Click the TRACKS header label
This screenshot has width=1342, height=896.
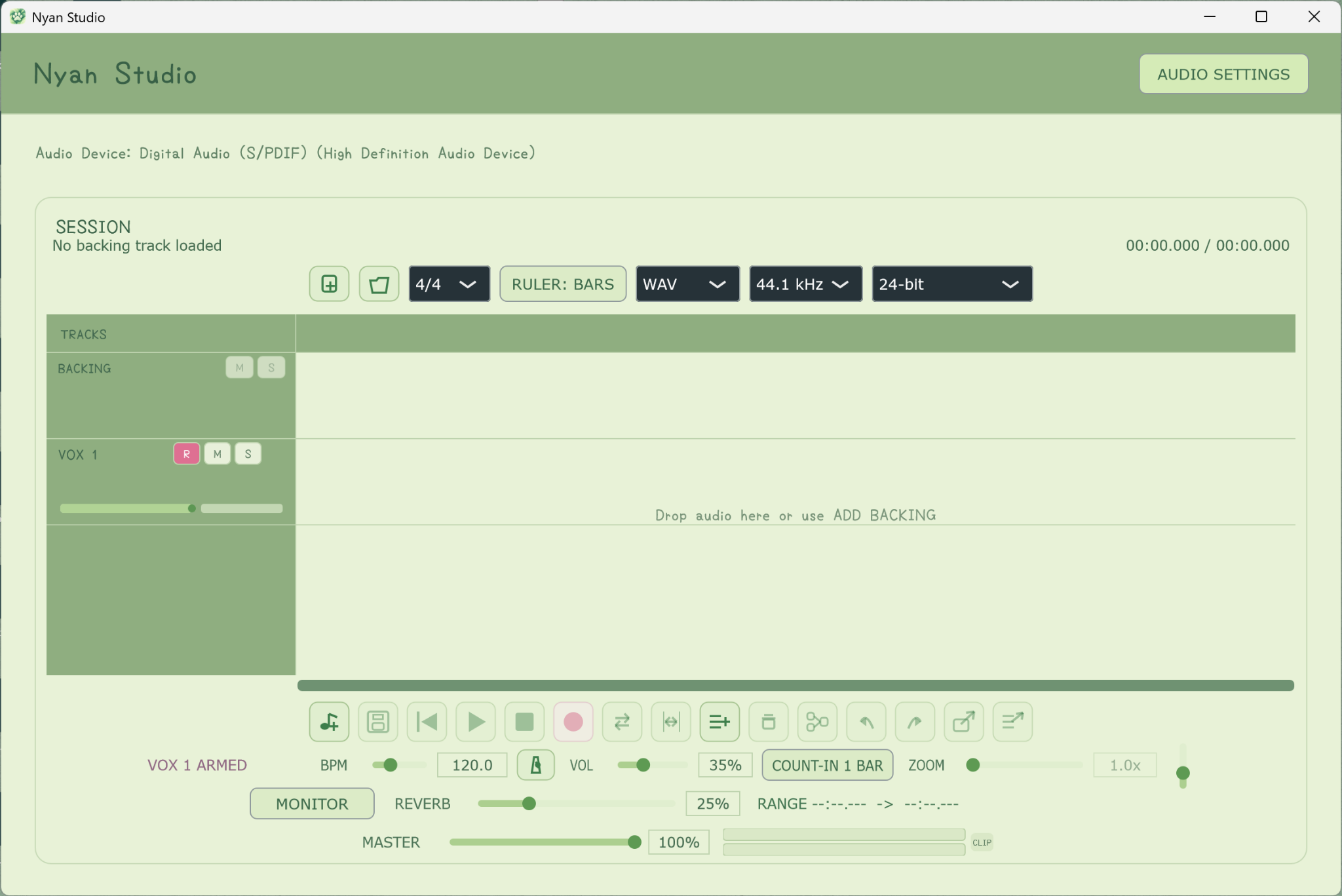[84, 334]
